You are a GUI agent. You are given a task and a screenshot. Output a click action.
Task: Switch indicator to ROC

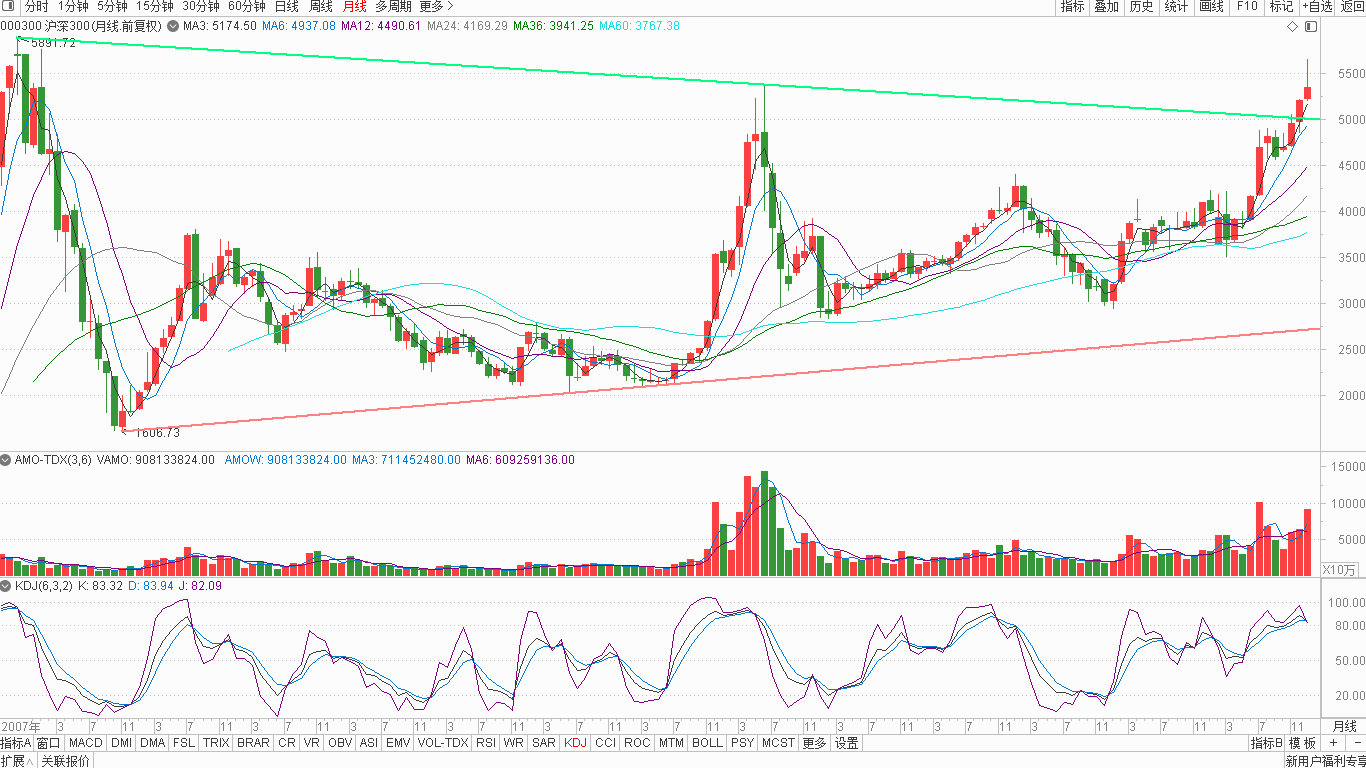click(637, 743)
